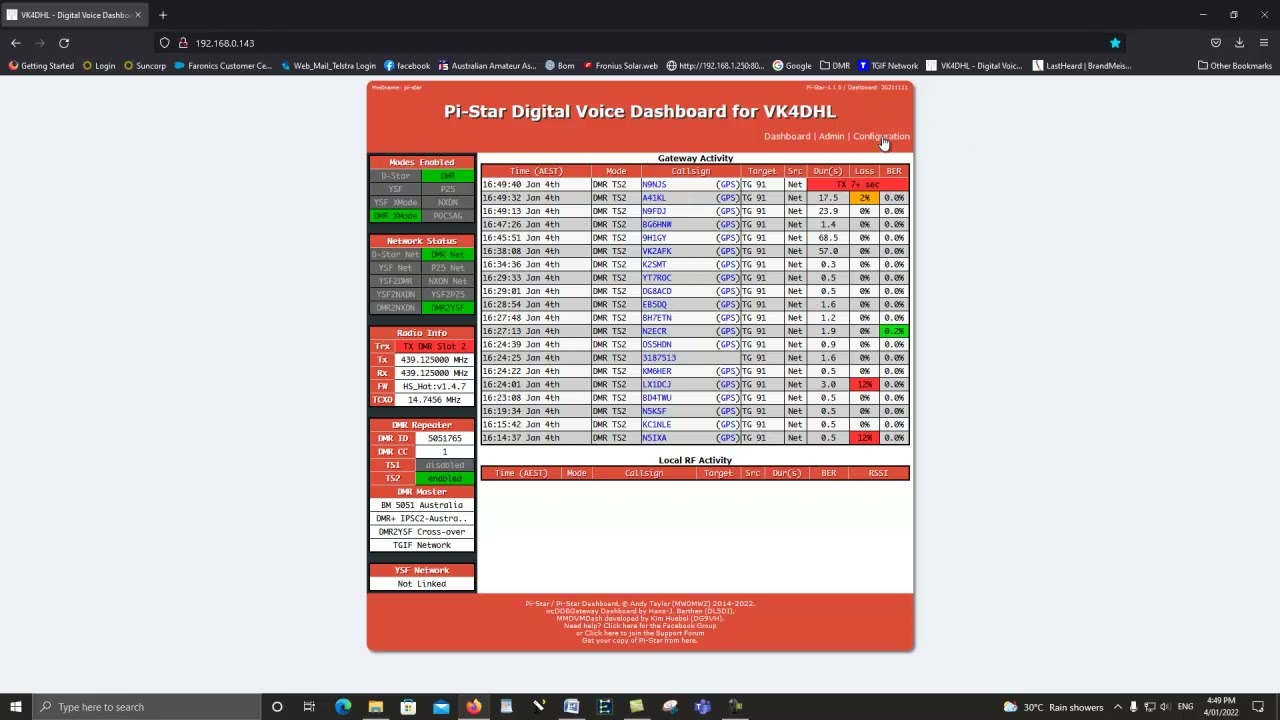Go back using the browser back arrow
Screen dimensions: 1280x720
[16, 43]
